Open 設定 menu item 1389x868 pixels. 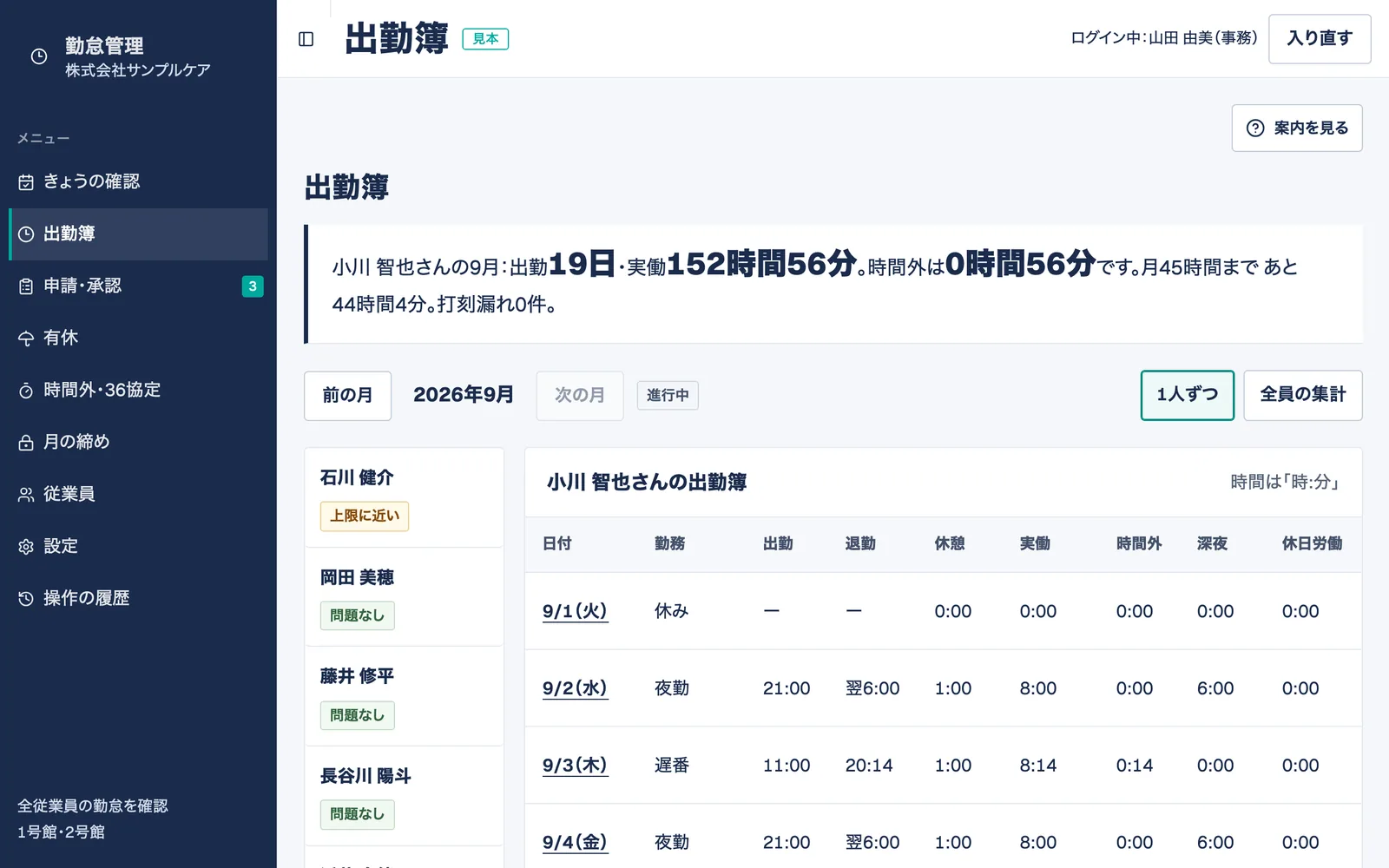coord(138,547)
